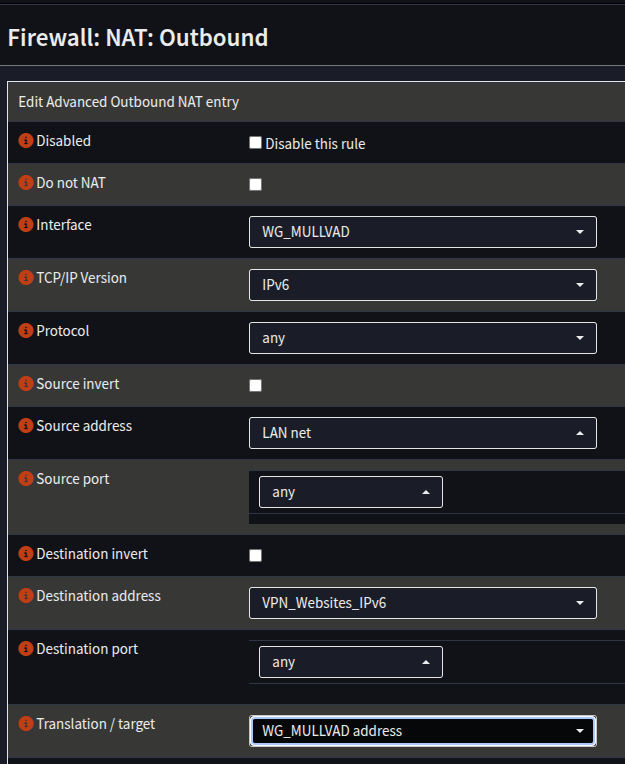Image resolution: width=625 pixels, height=764 pixels.
Task: Open the TCP/IP Version dropdown
Action: click(x=422, y=285)
